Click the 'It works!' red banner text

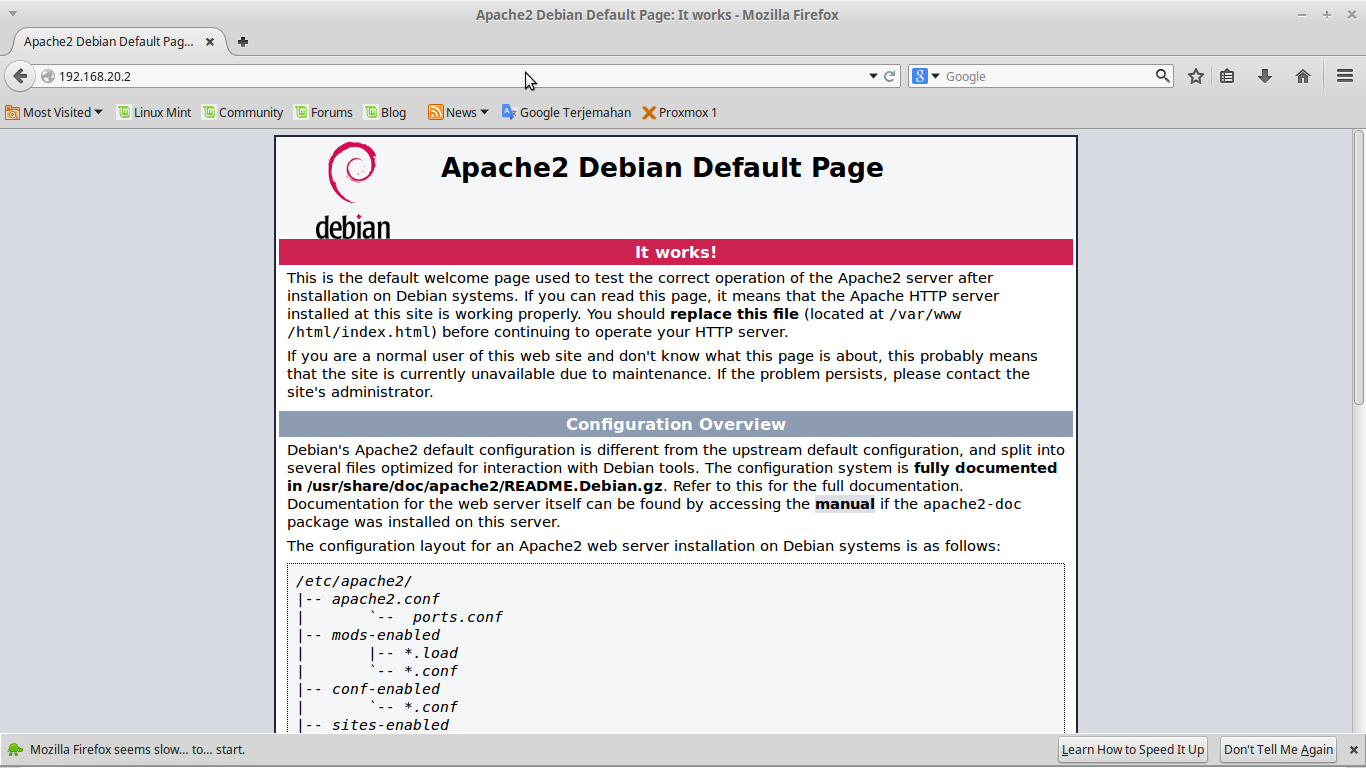[x=676, y=252]
